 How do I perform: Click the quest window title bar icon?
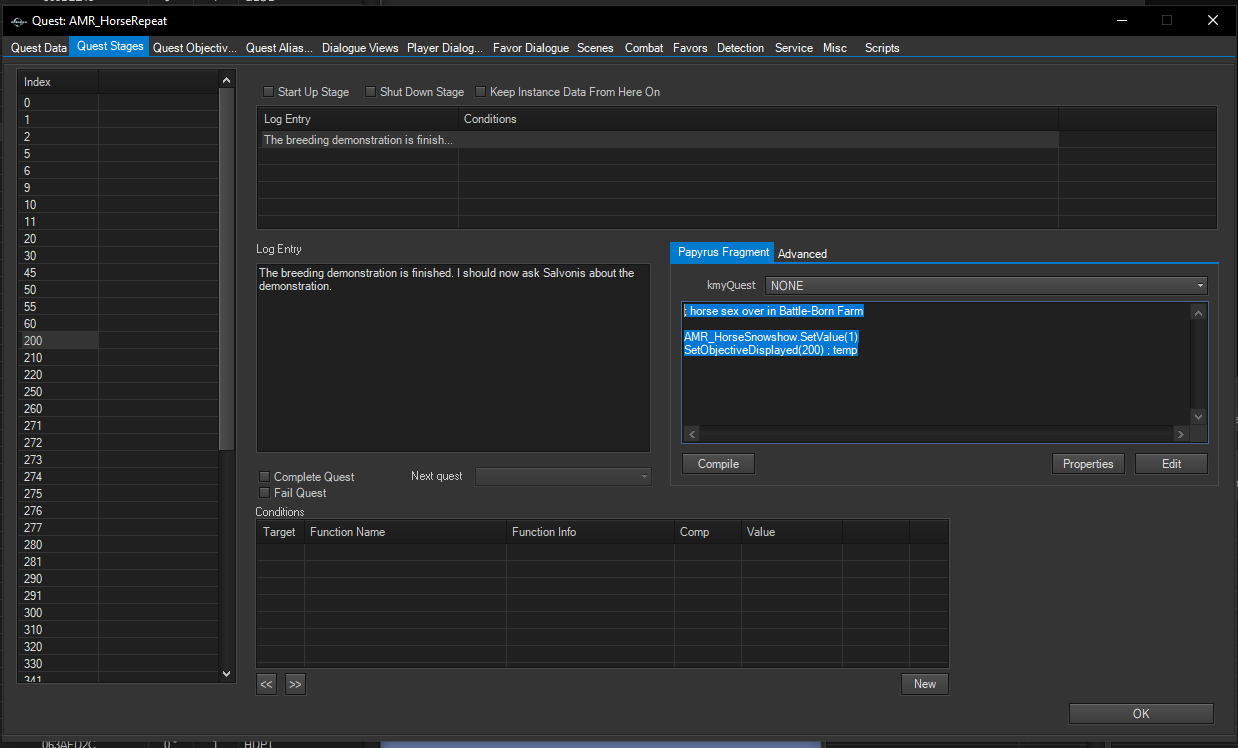tap(17, 20)
